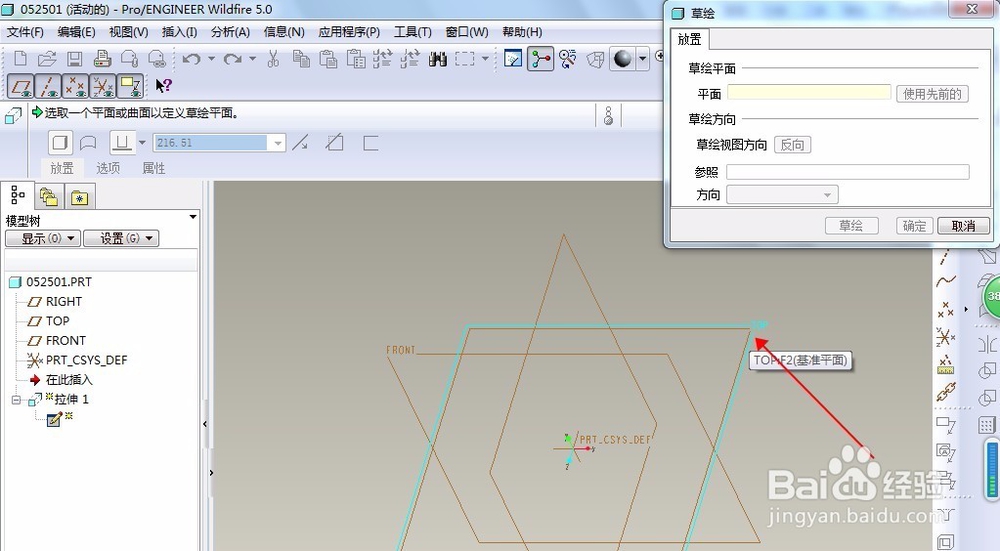Toggle annotation element display

click(x=130, y=85)
